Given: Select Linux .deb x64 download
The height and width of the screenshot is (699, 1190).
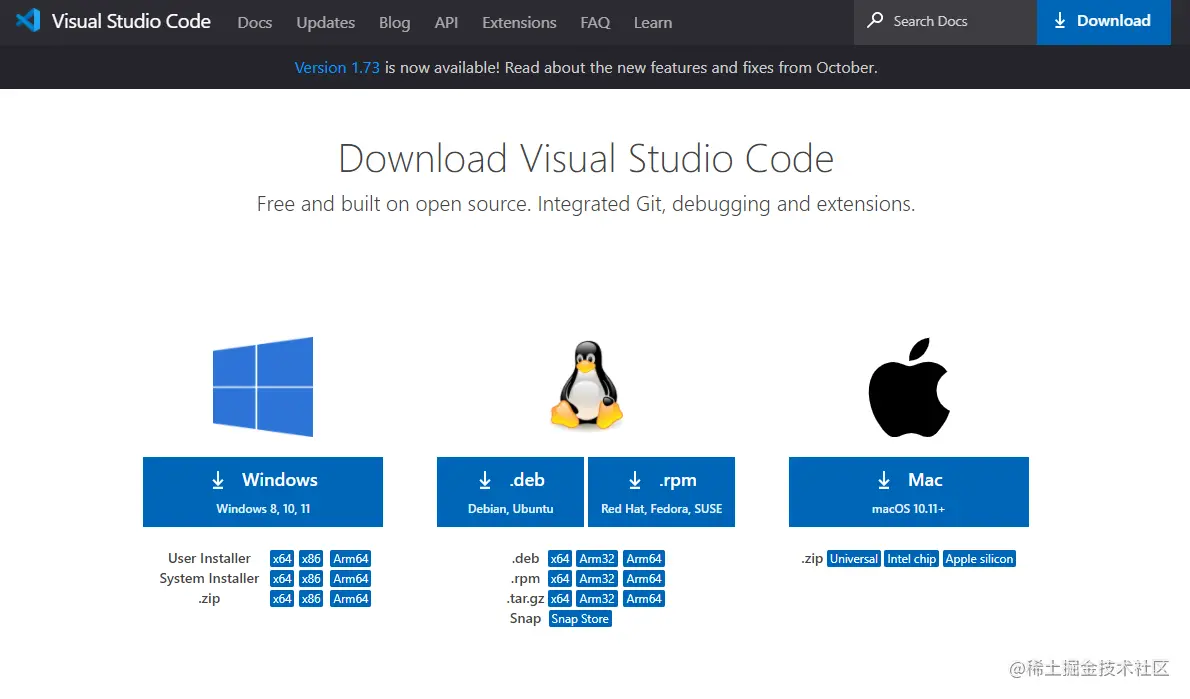Looking at the screenshot, I should coord(560,559).
